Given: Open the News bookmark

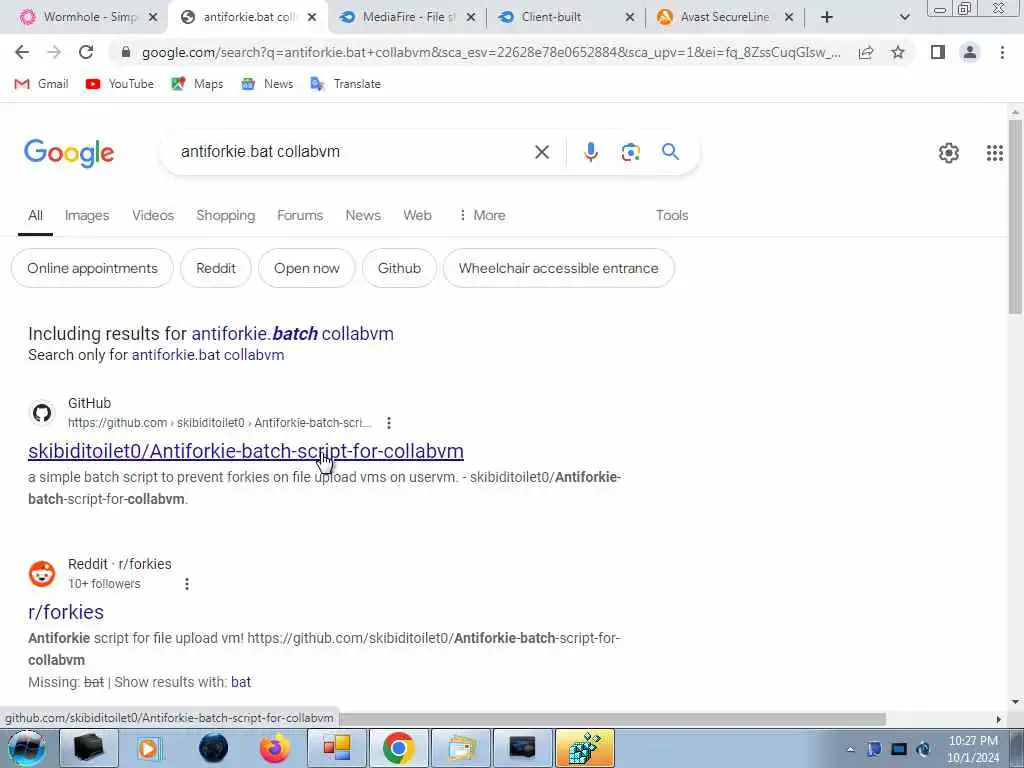Looking at the screenshot, I should click(267, 84).
